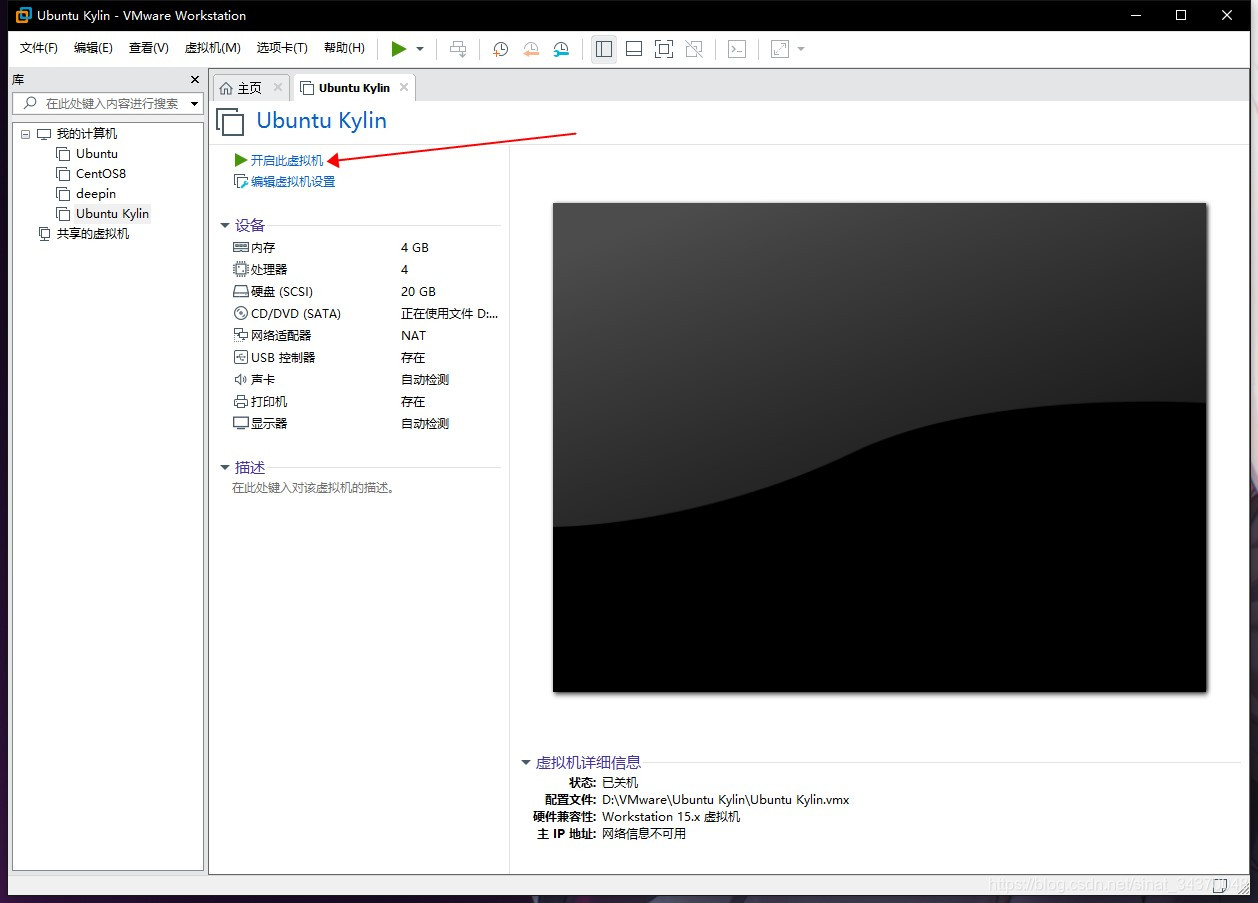Revert to snapshot using the orange arrow clock icon
The width and height of the screenshot is (1258, 903).
pyautogui.click(x=531, y=49)
